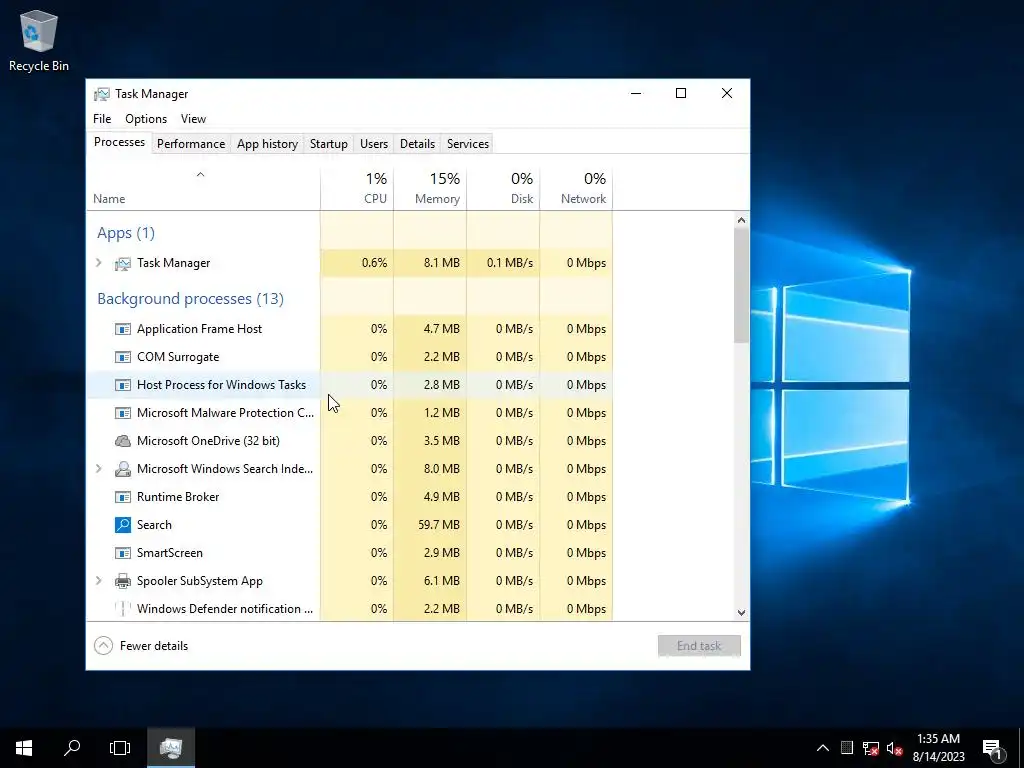The width and height of the screenshot is (1024, 768).
Task: Click the Host Process for Windows Tasks icon
Action: pos(123,385)
